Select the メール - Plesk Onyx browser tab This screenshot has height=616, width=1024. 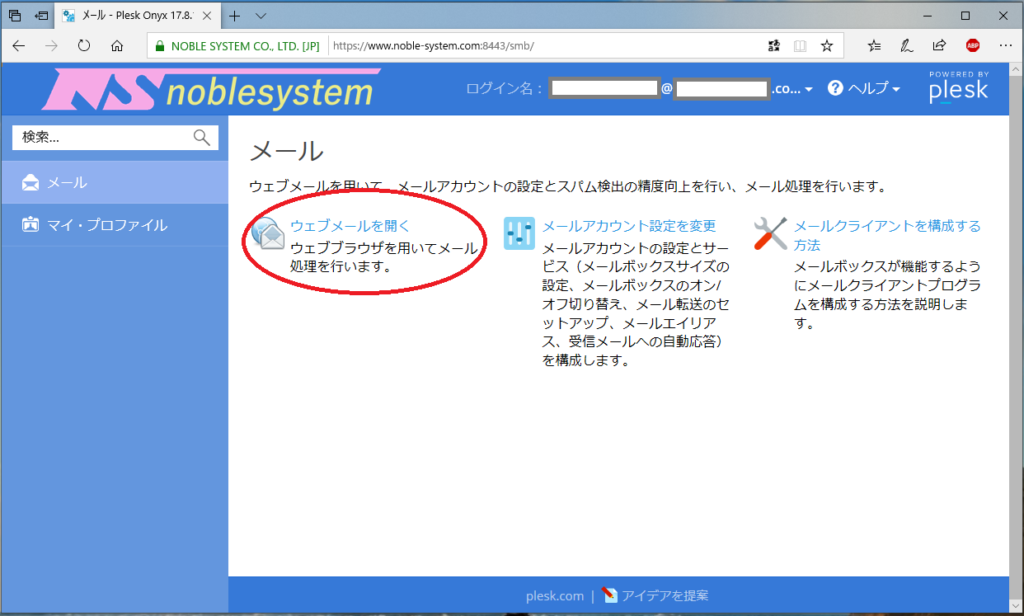(130, 16)
